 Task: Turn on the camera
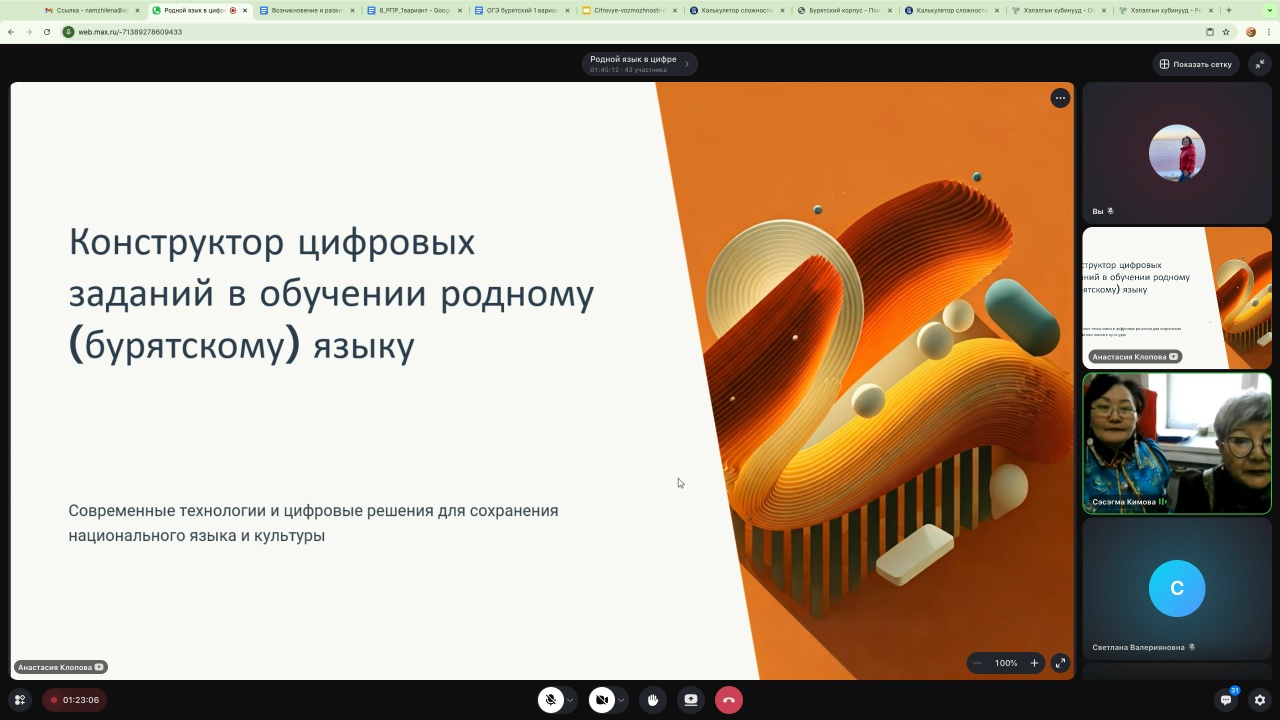point(601,700)
